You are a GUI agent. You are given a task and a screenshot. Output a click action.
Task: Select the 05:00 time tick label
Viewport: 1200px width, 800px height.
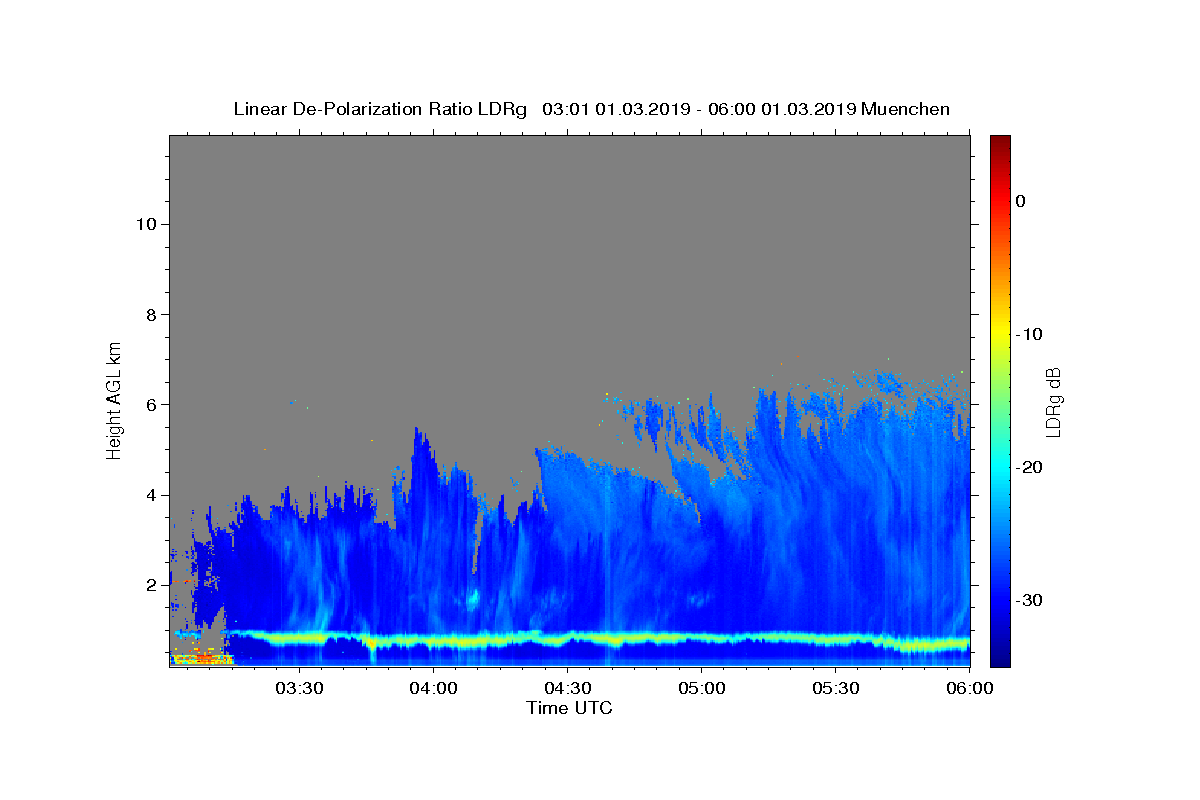tap(701, 689)
